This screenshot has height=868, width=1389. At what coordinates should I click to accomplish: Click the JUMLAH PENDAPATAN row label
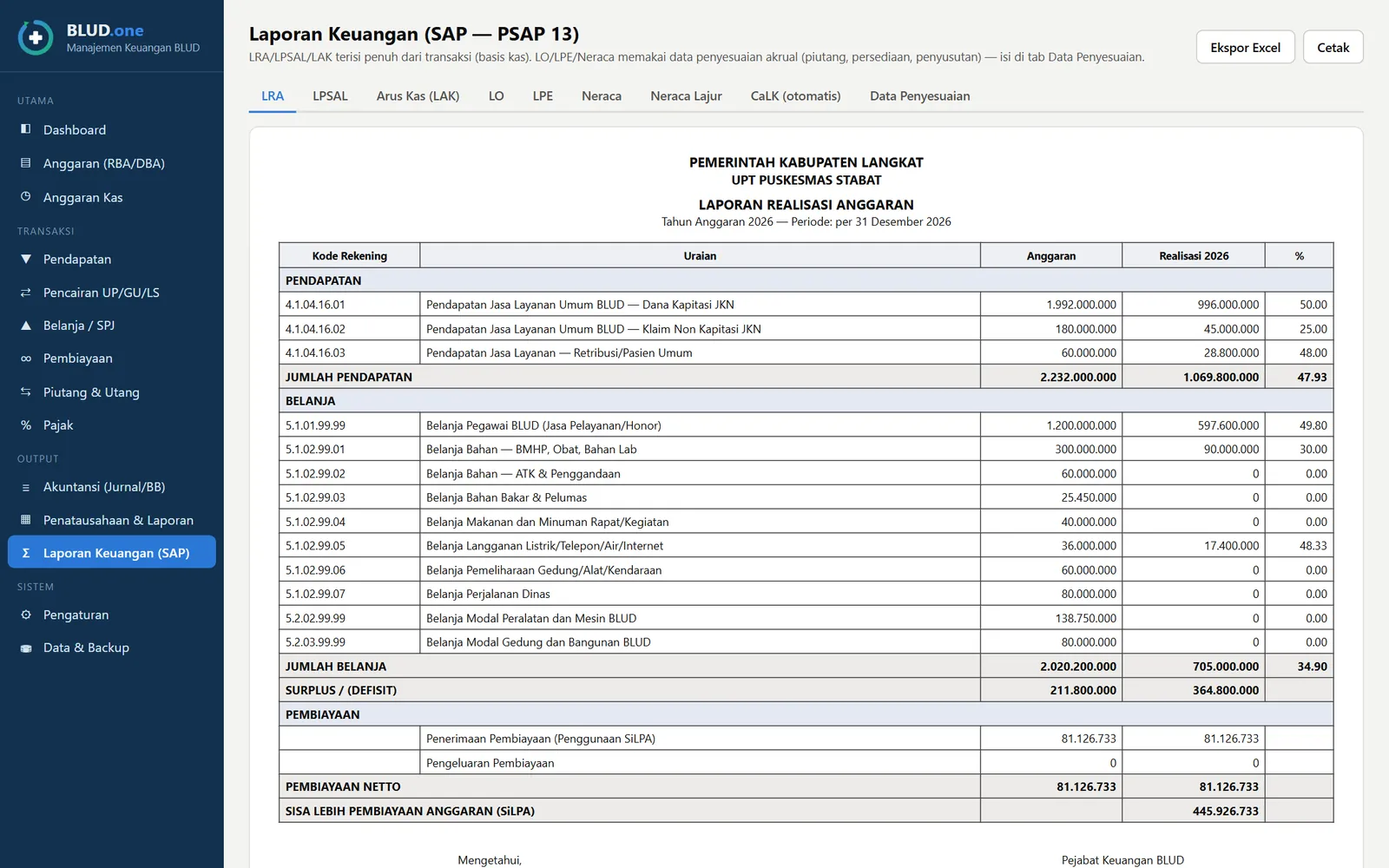[x=349, y=377]
